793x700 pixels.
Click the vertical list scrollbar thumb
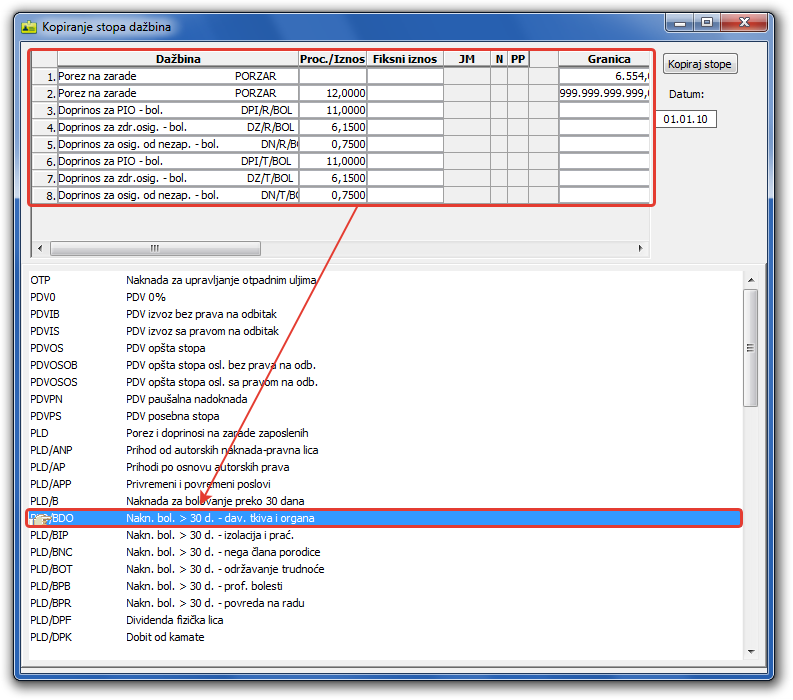pyautogui.click(x=750, y=346)
